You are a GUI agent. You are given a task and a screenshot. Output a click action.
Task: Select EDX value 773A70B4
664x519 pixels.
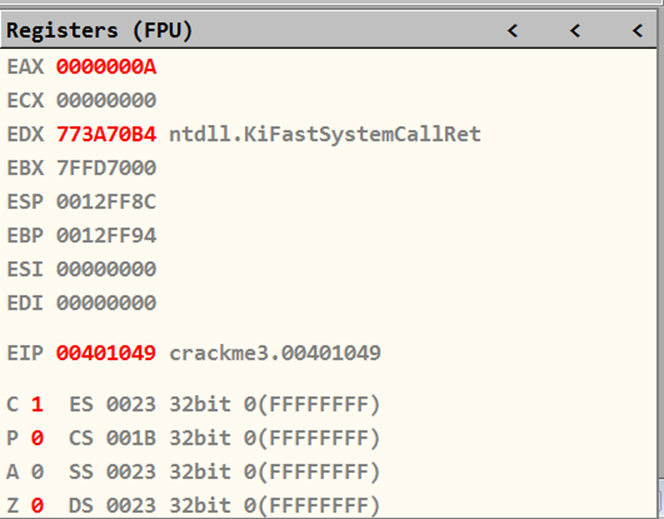click(x=106, y=134)
